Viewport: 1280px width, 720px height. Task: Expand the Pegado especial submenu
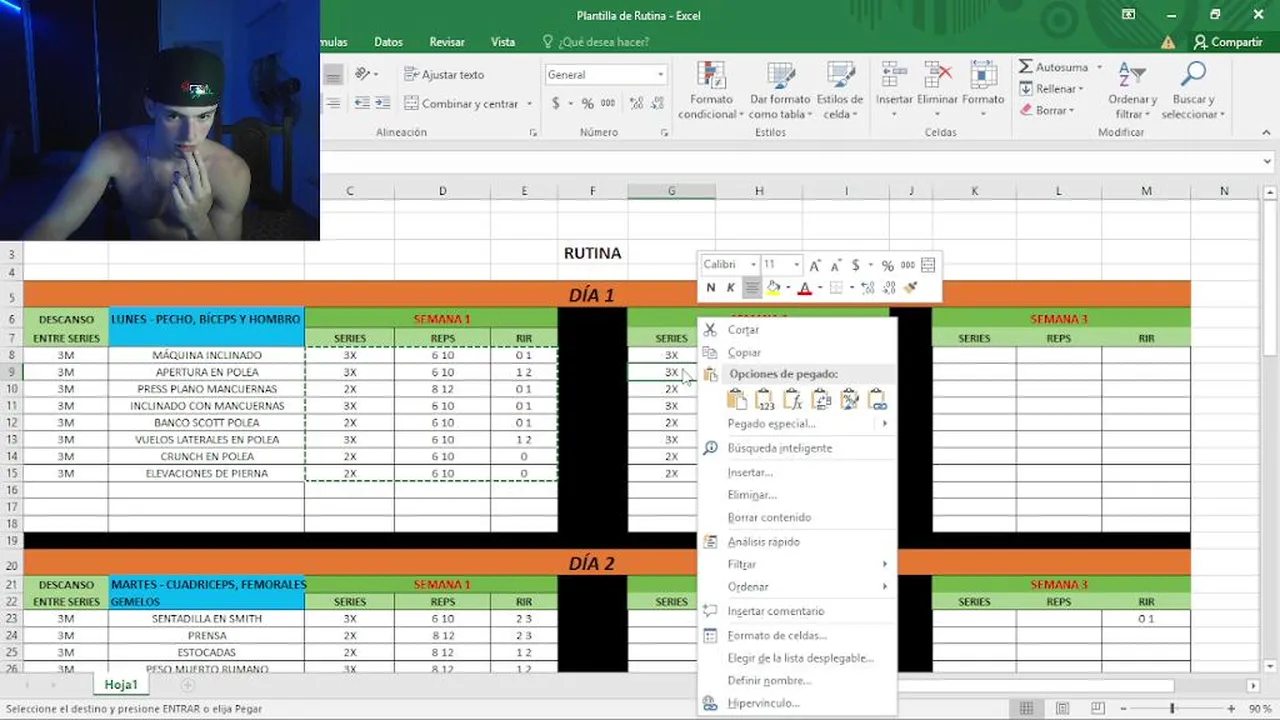(x=884, y=424)
